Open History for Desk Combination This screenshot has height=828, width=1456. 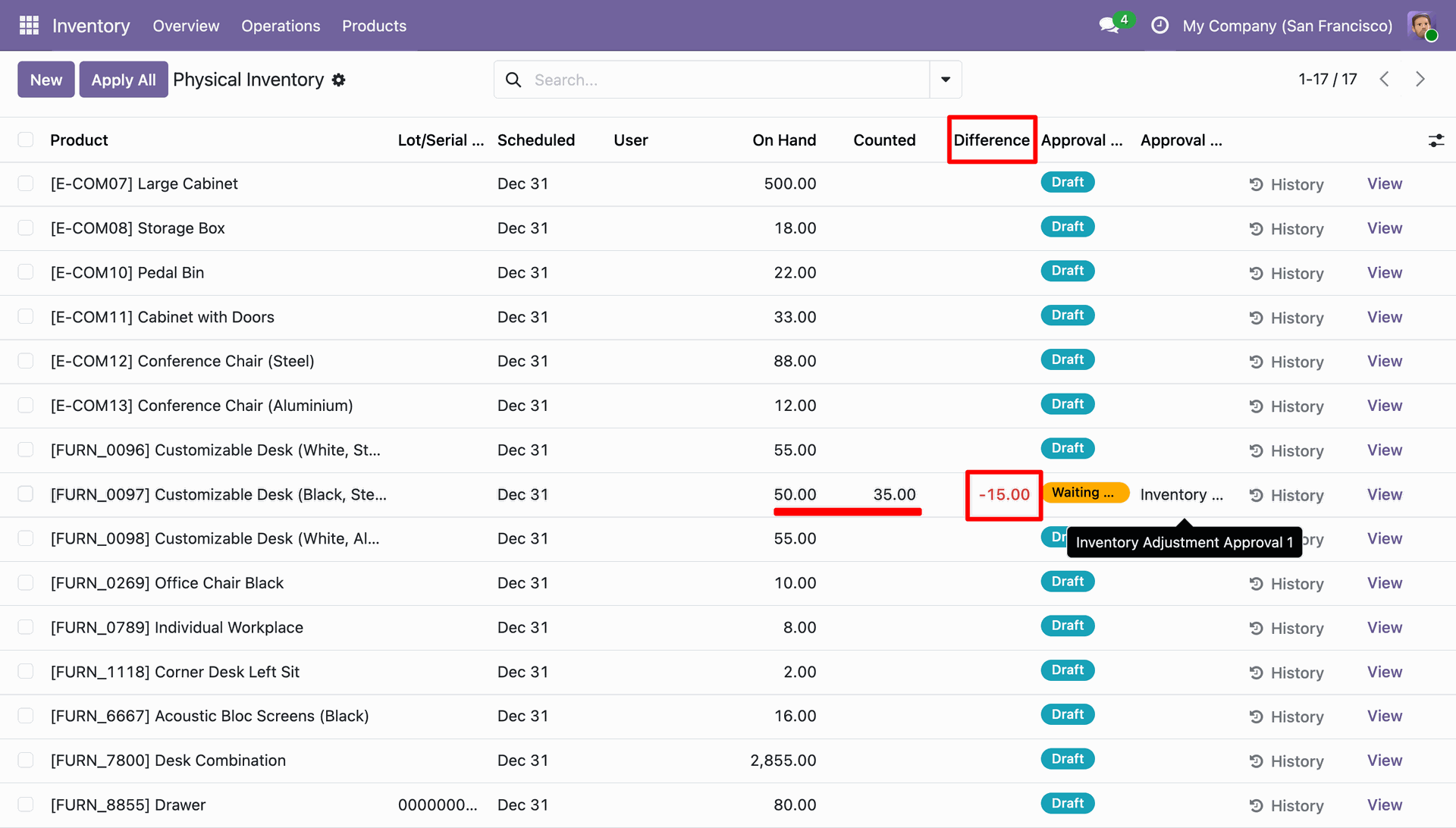pyautogui.click(x=1286, y=761)
